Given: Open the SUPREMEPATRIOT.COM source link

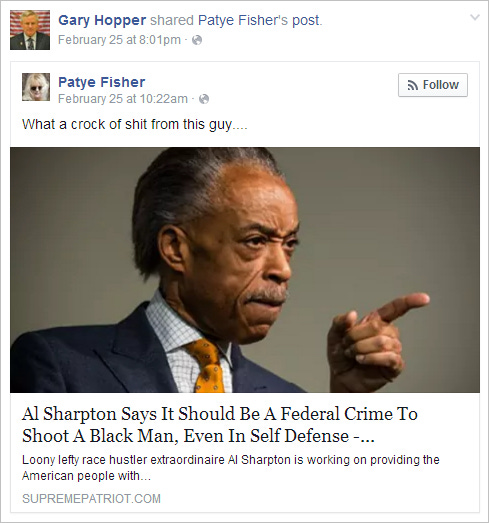Looking at the screenshot, I should coord(91,499).
